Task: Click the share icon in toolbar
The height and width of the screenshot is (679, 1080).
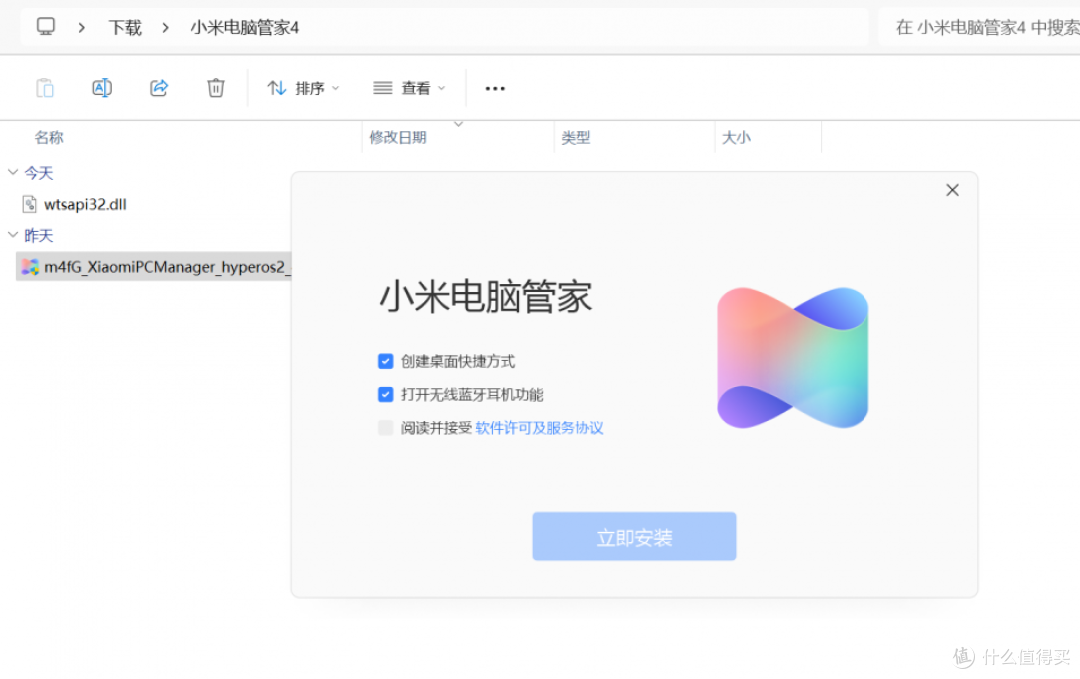Action: pos(159,88)
